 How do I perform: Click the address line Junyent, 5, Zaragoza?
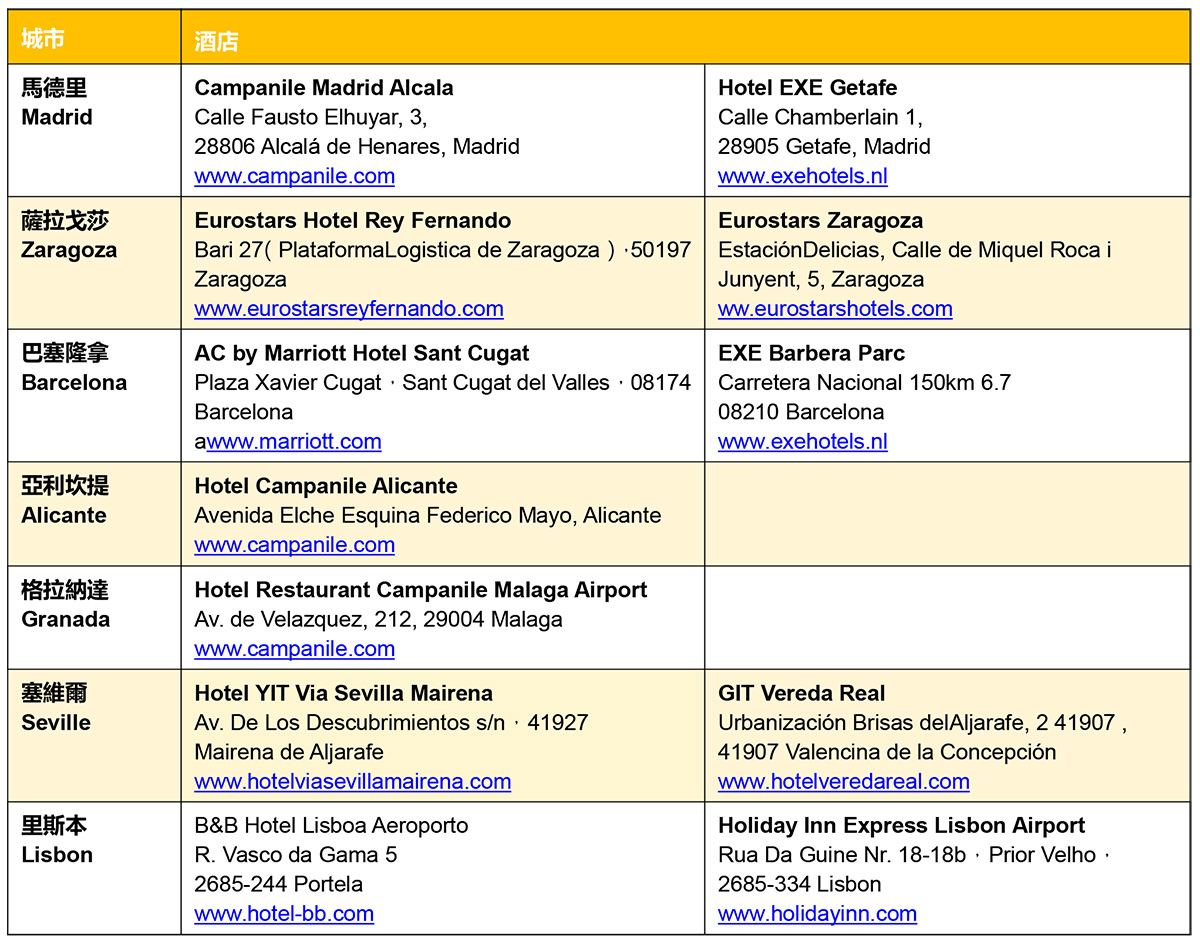pos(821,279)
